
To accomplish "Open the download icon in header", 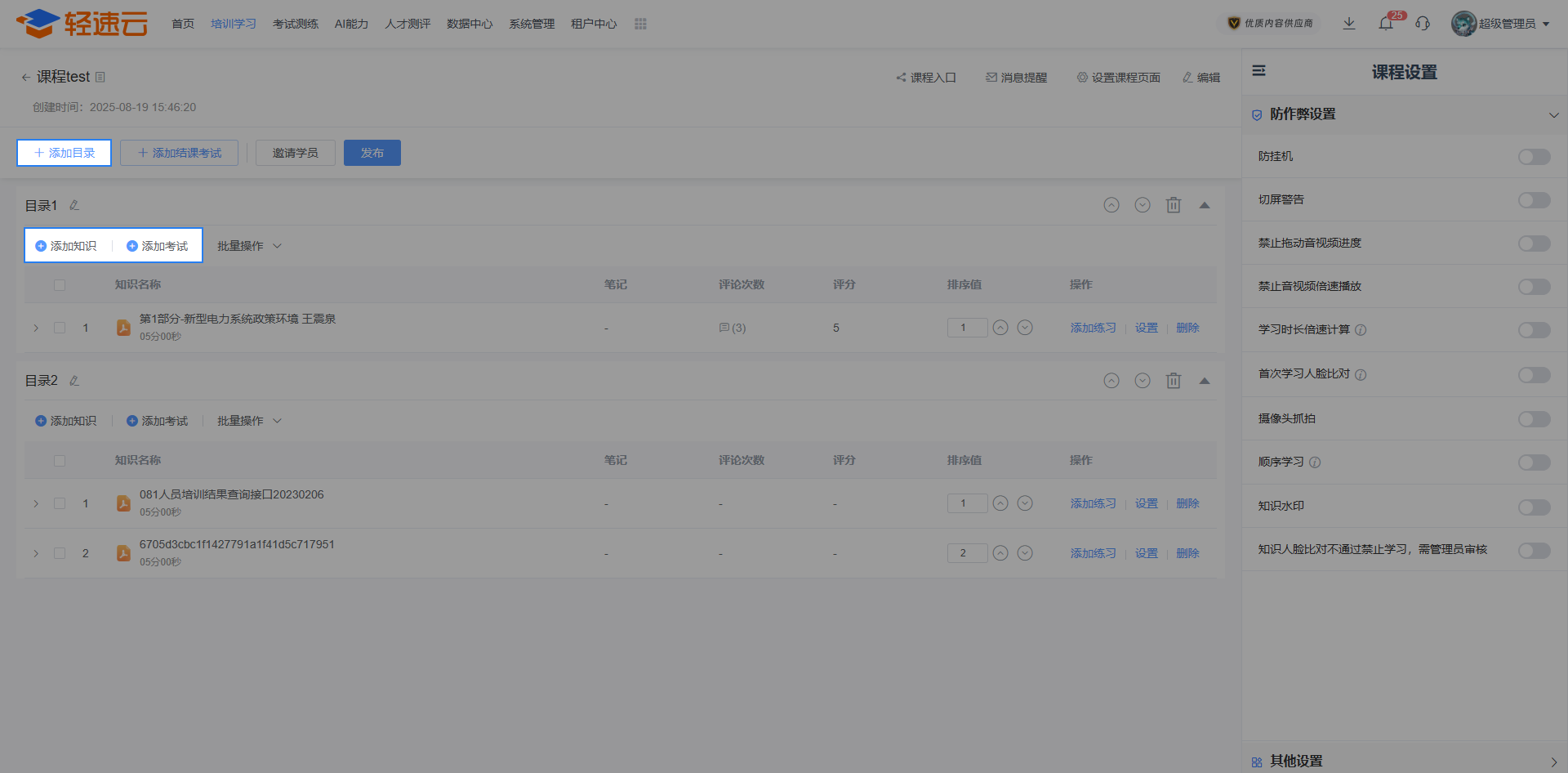I will coord(1349,24).
